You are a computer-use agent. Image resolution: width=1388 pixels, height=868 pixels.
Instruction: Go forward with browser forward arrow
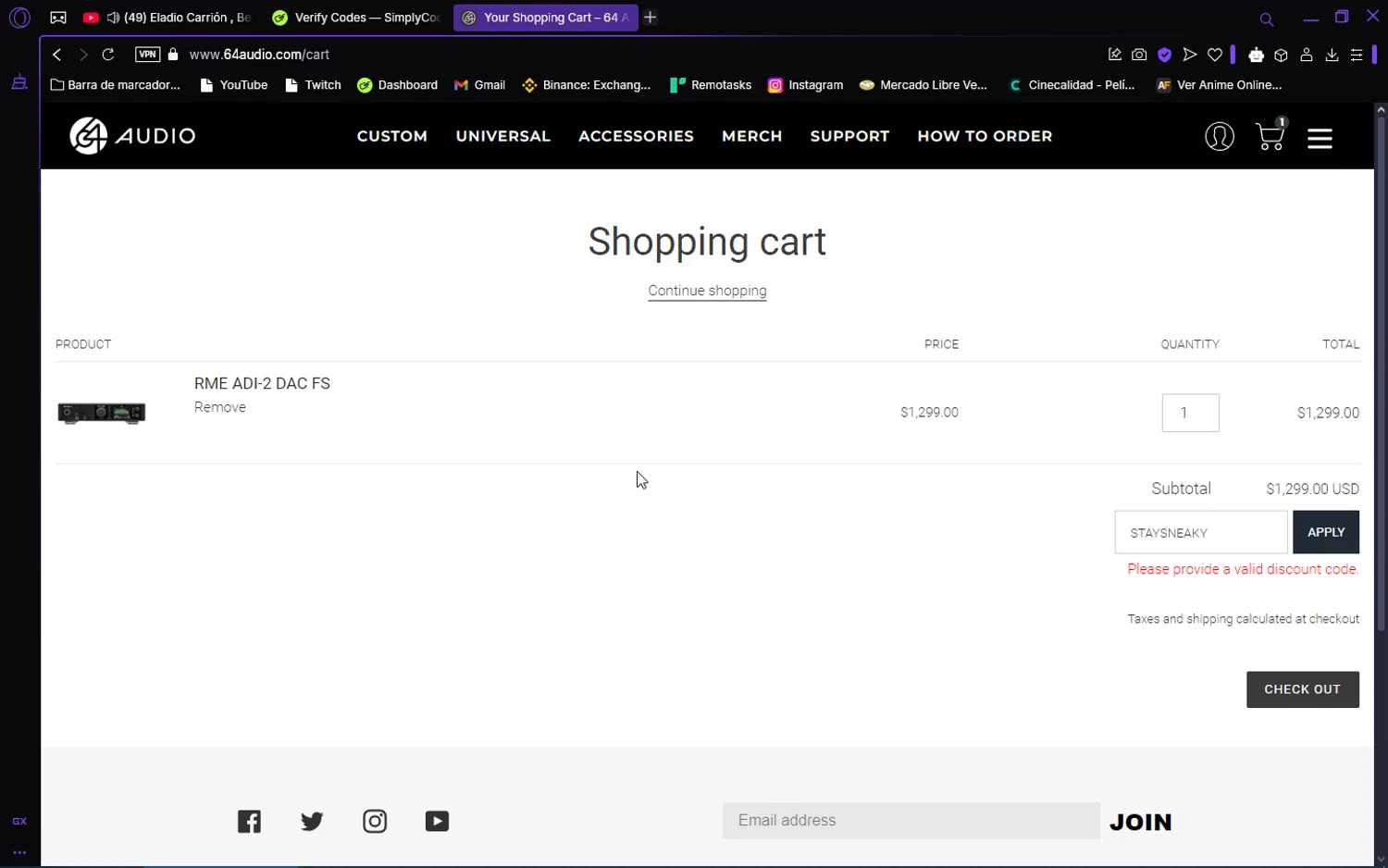click(83, 55)
